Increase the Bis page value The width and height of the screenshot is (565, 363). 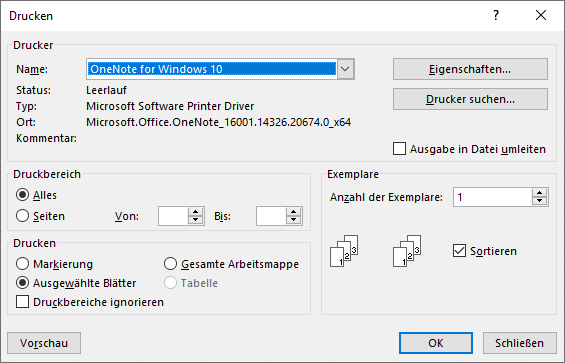[x=294, y=212]
